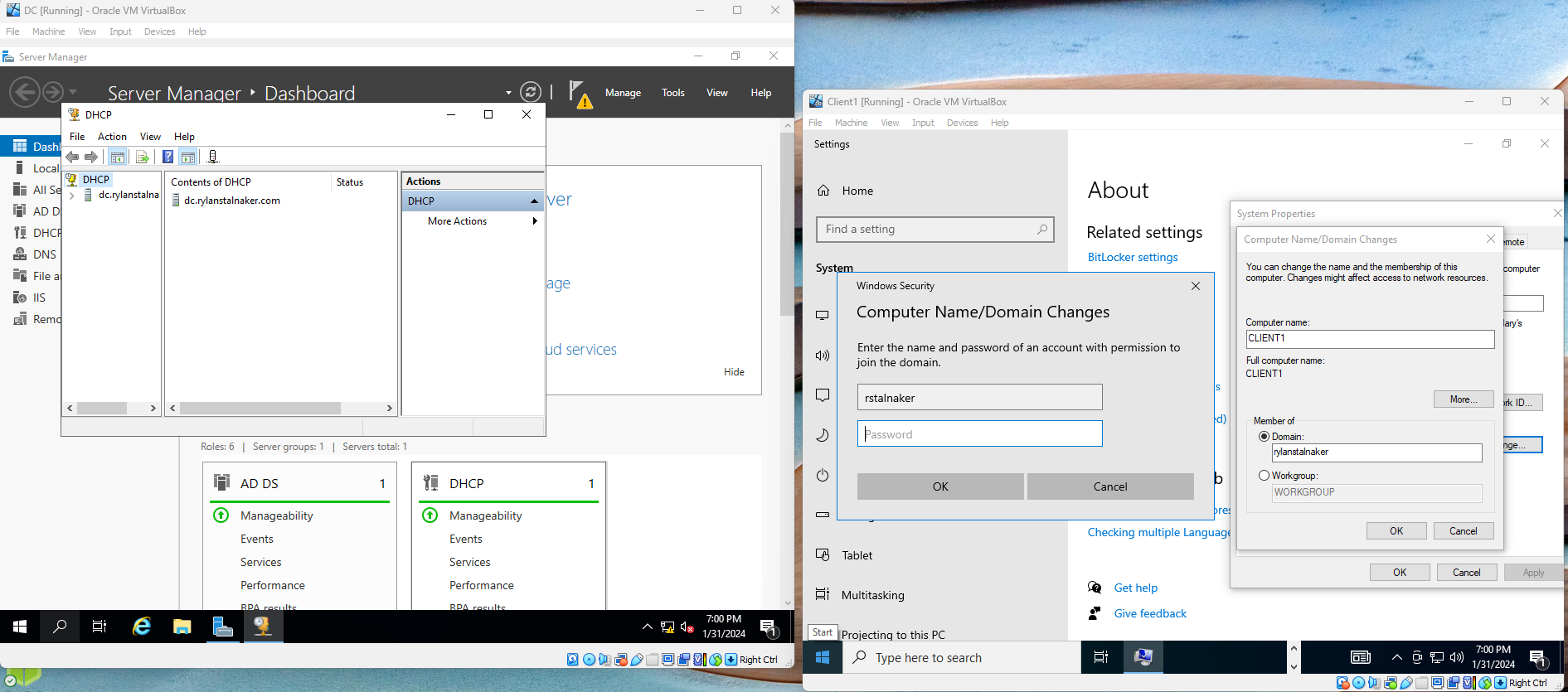The width and height of the screenshot is (1568, 692).
Task: Click Find a setting search box
Action: point(934,230)
